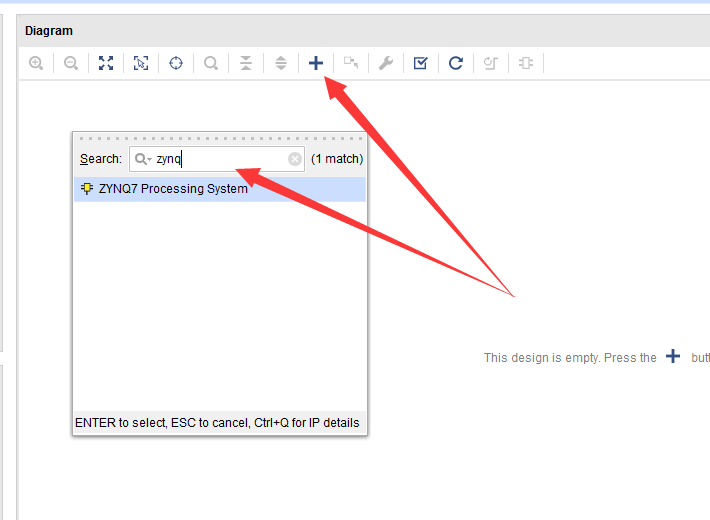The height and width of the screenshot is (520, 710).
Task: Open the search options dropdown magnifier
Action: pyautogui.click(x=143, y=159)
